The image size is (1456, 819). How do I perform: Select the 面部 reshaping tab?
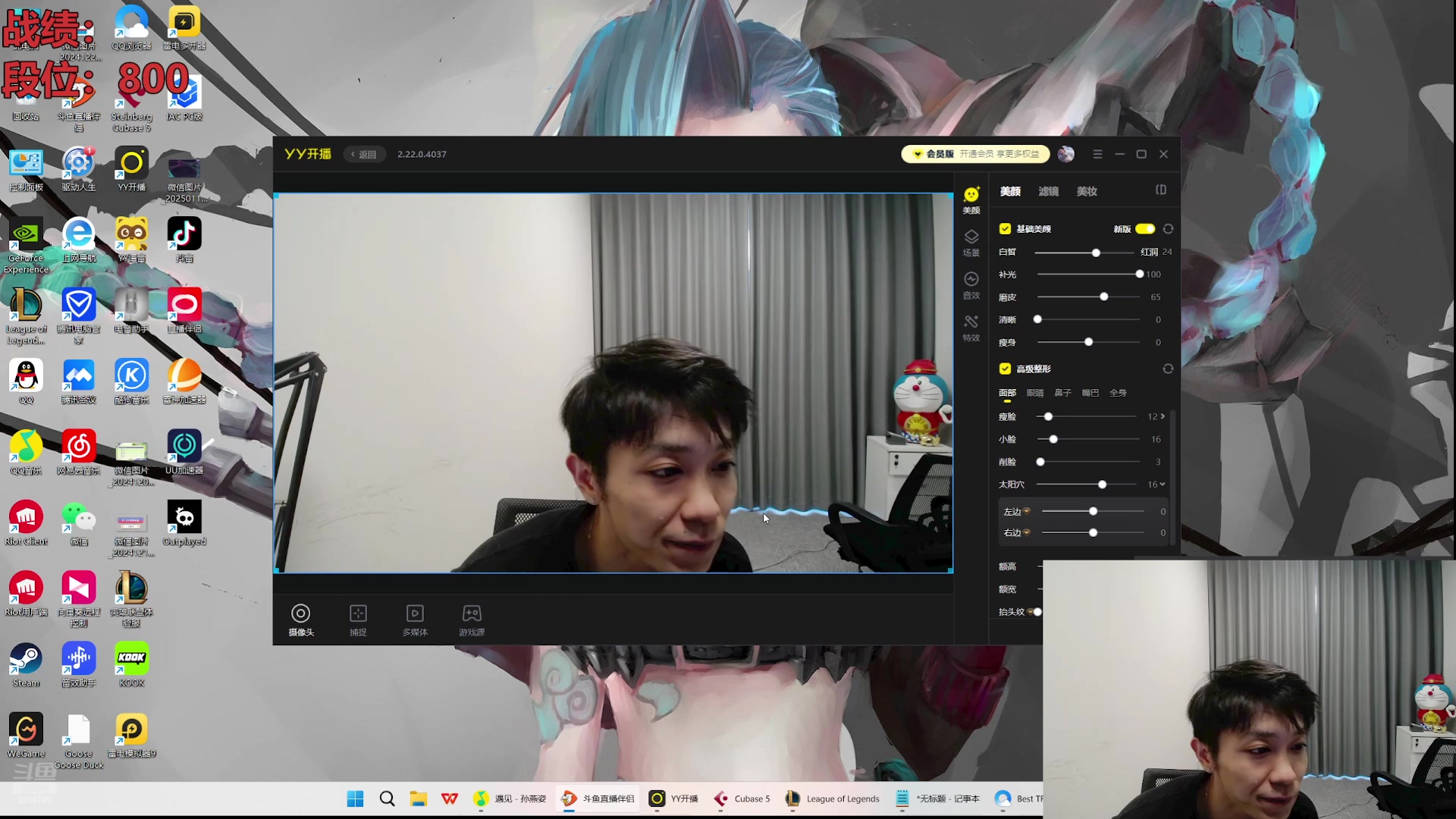(x=1007, y=393)
